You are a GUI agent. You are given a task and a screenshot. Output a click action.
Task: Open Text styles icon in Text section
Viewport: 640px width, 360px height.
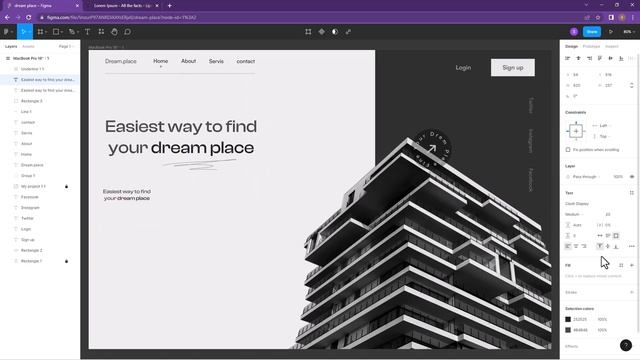pyautogui.click(x=632, y=193)
